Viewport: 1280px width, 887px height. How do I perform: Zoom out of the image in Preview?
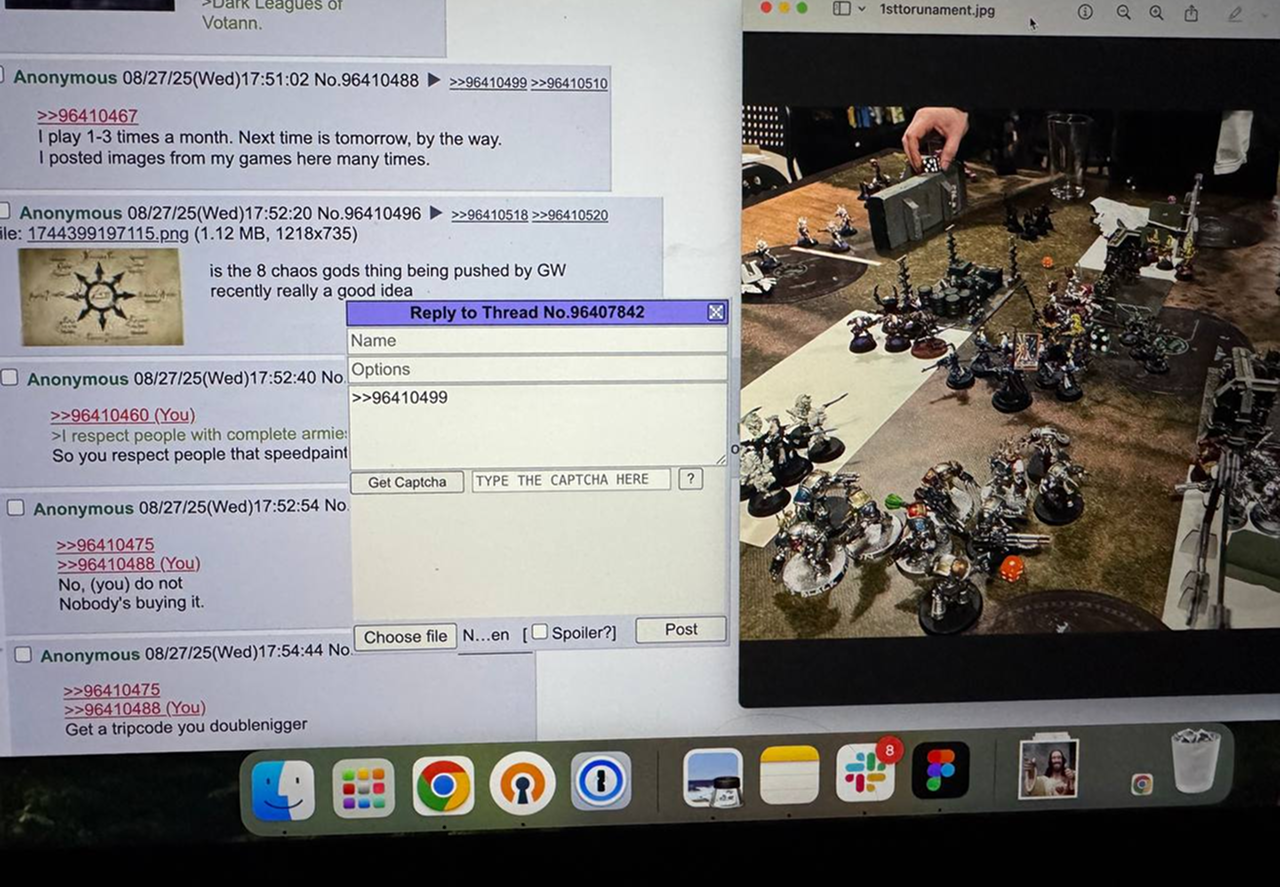point(1123,12)
